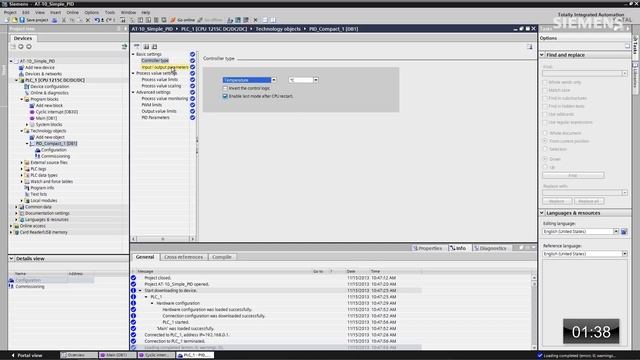Click the Undo icon in toolbar
The width and height of the screenshot is (640, 360).
point(97,20)
